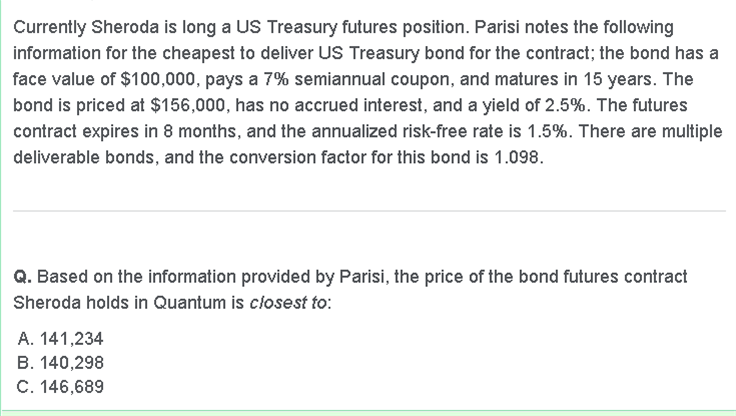736x416 pixels.
Task: Pick answer option C. 146,689
Action: 61,386
